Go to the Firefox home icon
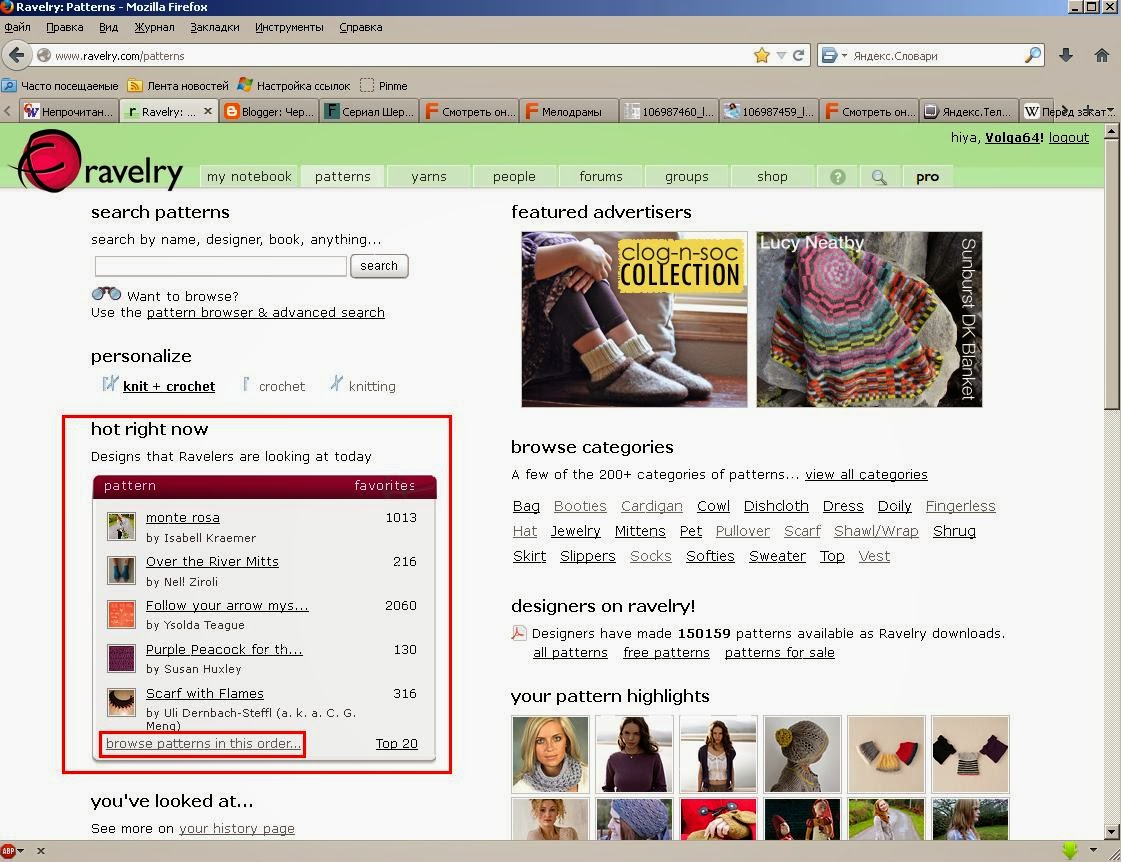1121x862 pixels. pyautogui.click(x=1102, y=55)
